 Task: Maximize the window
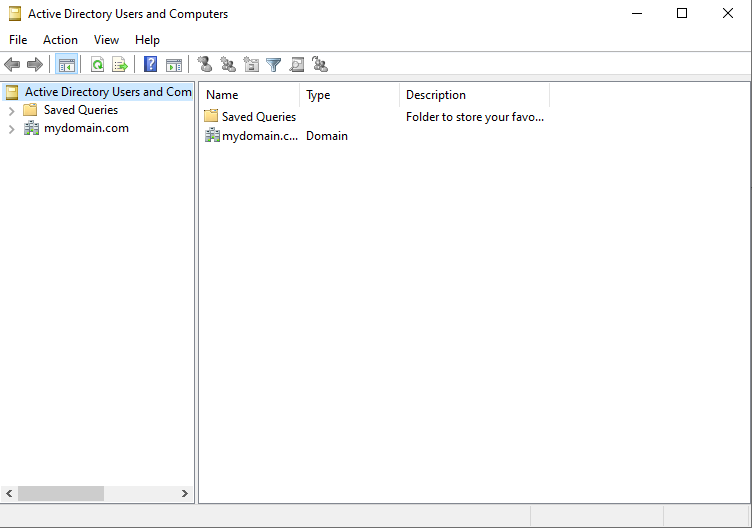(x=682, y=13)
